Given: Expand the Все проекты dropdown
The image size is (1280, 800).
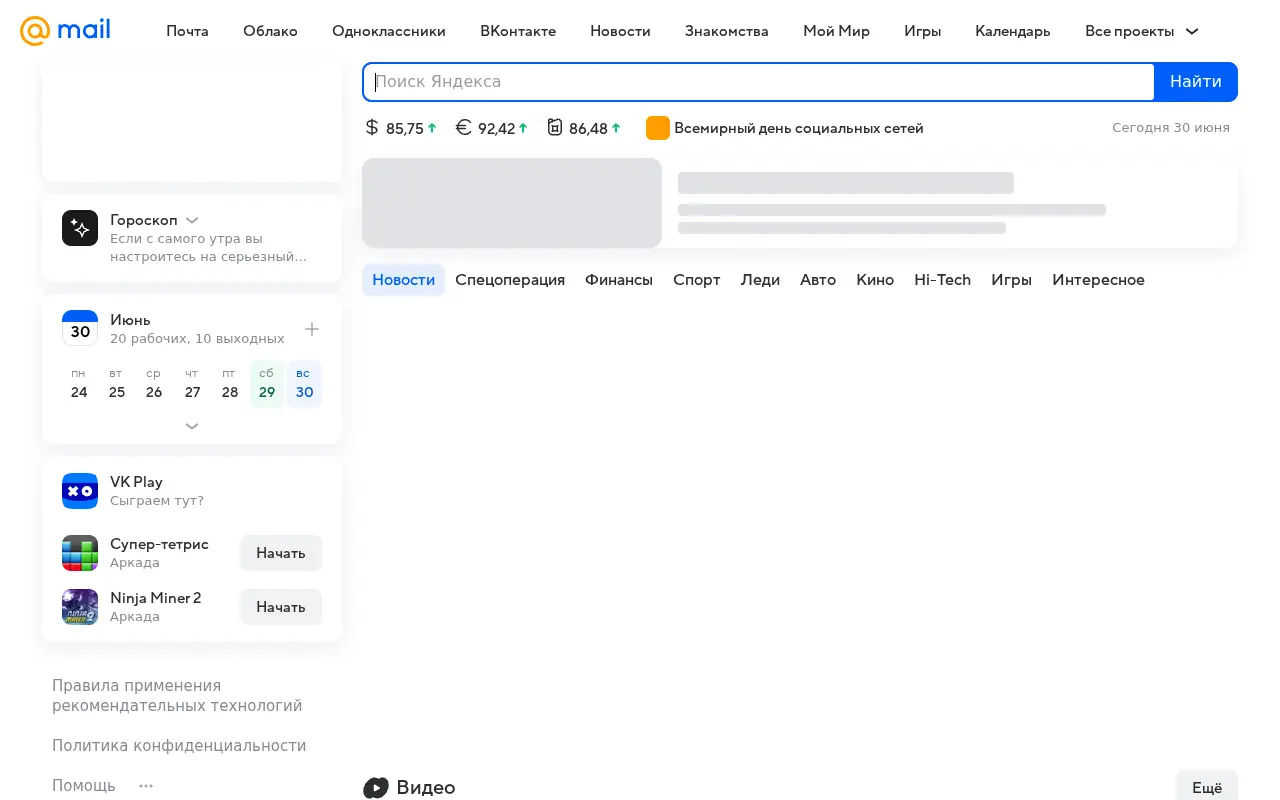Looking at the screenshot, I should [x=1142, y=31].
